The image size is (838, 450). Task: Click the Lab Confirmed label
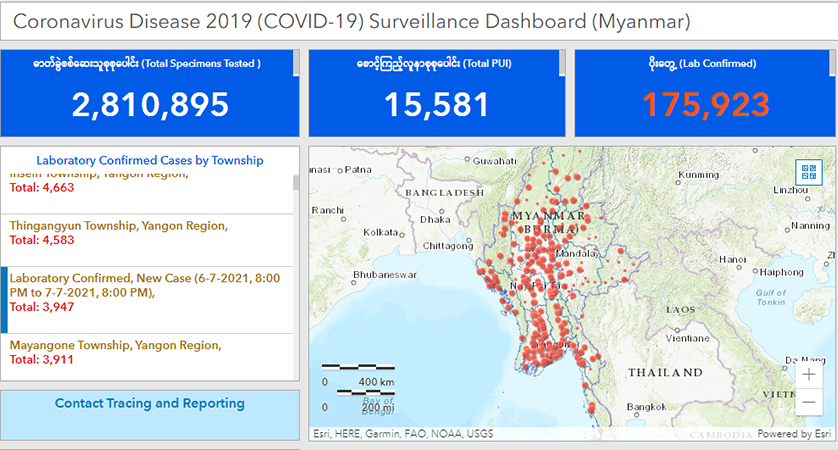(702, 64)
